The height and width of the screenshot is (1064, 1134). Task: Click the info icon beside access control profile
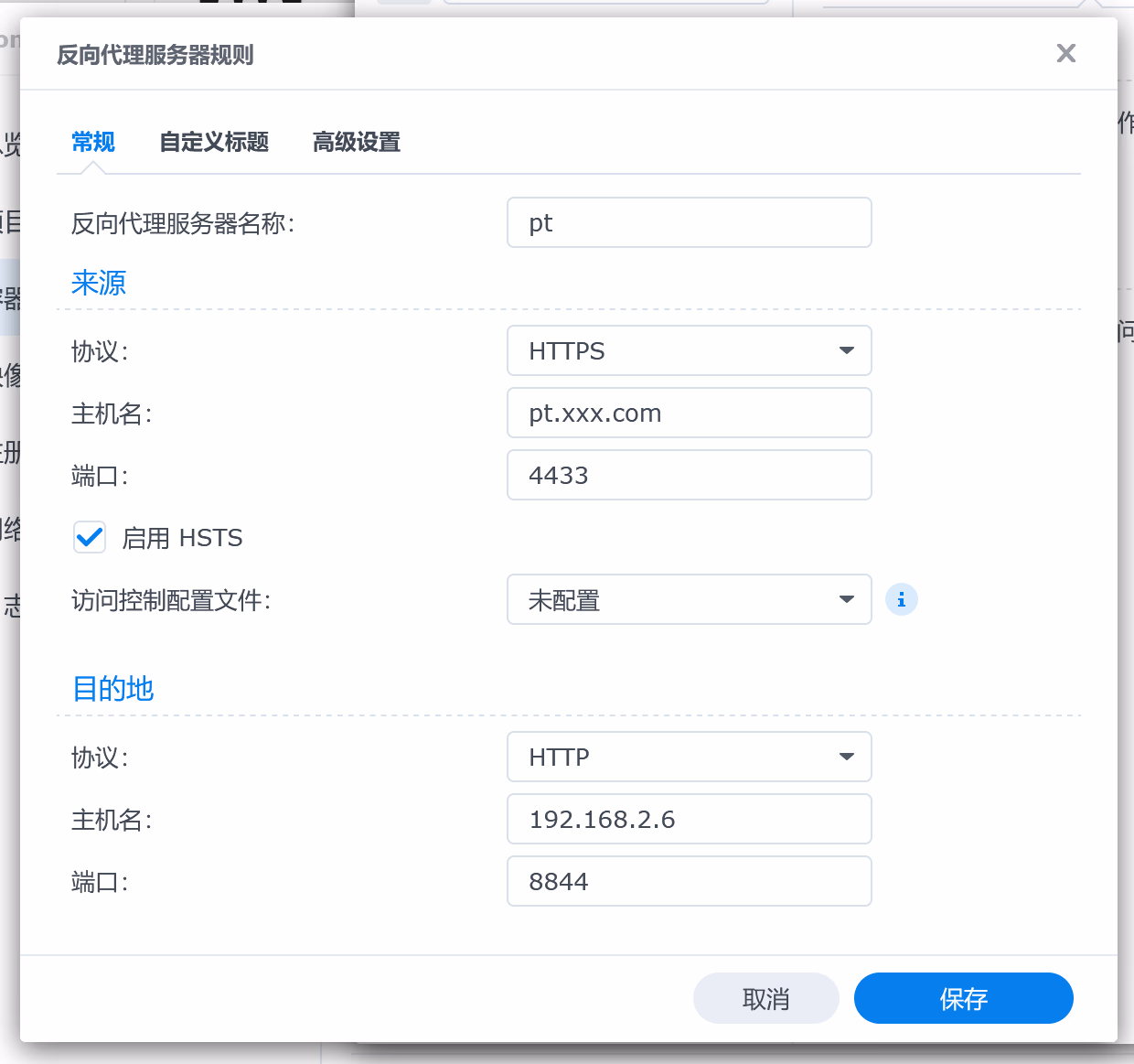pos(901,600)
